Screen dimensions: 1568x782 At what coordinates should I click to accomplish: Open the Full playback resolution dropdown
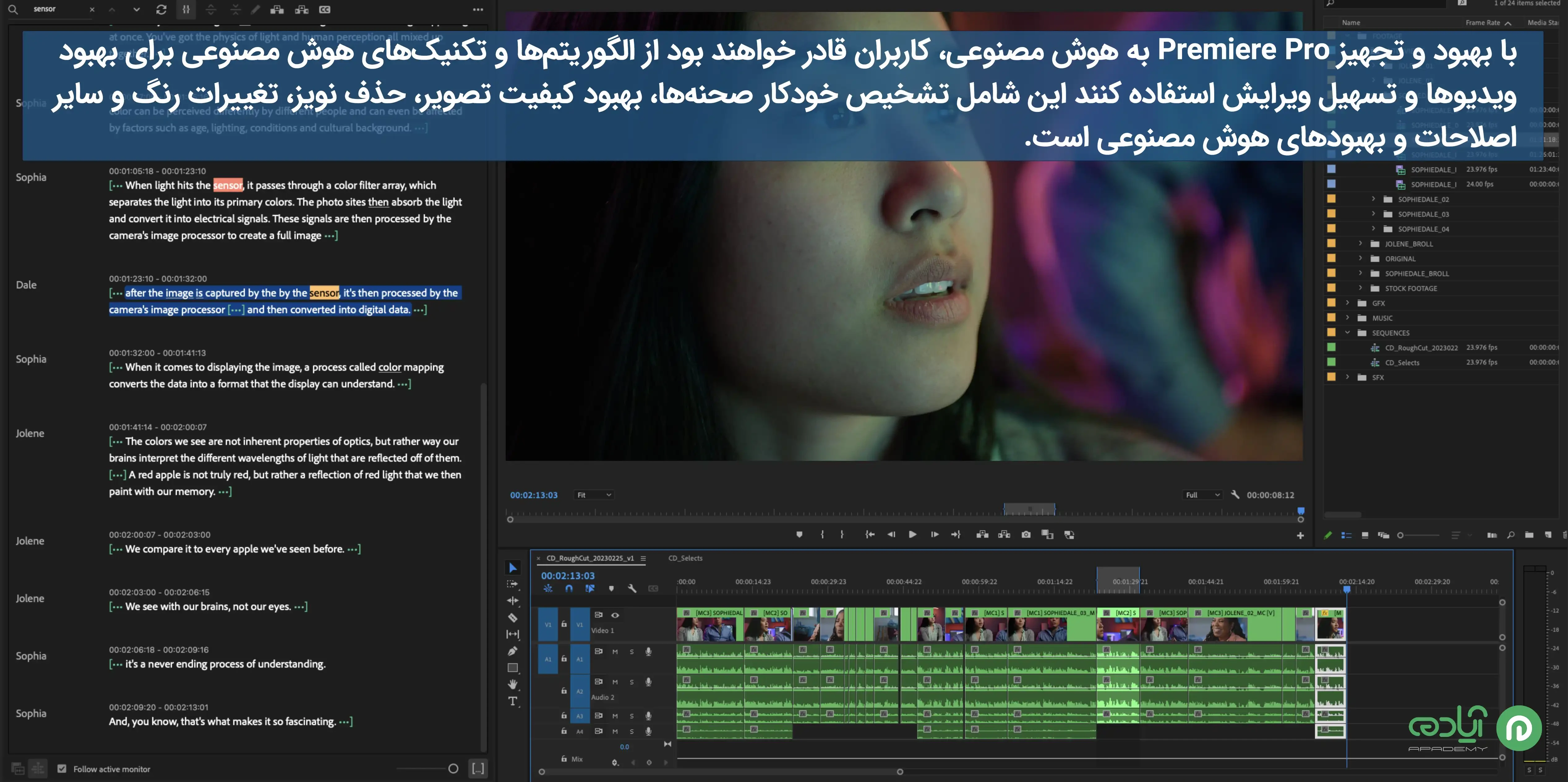coord(1203,495)
